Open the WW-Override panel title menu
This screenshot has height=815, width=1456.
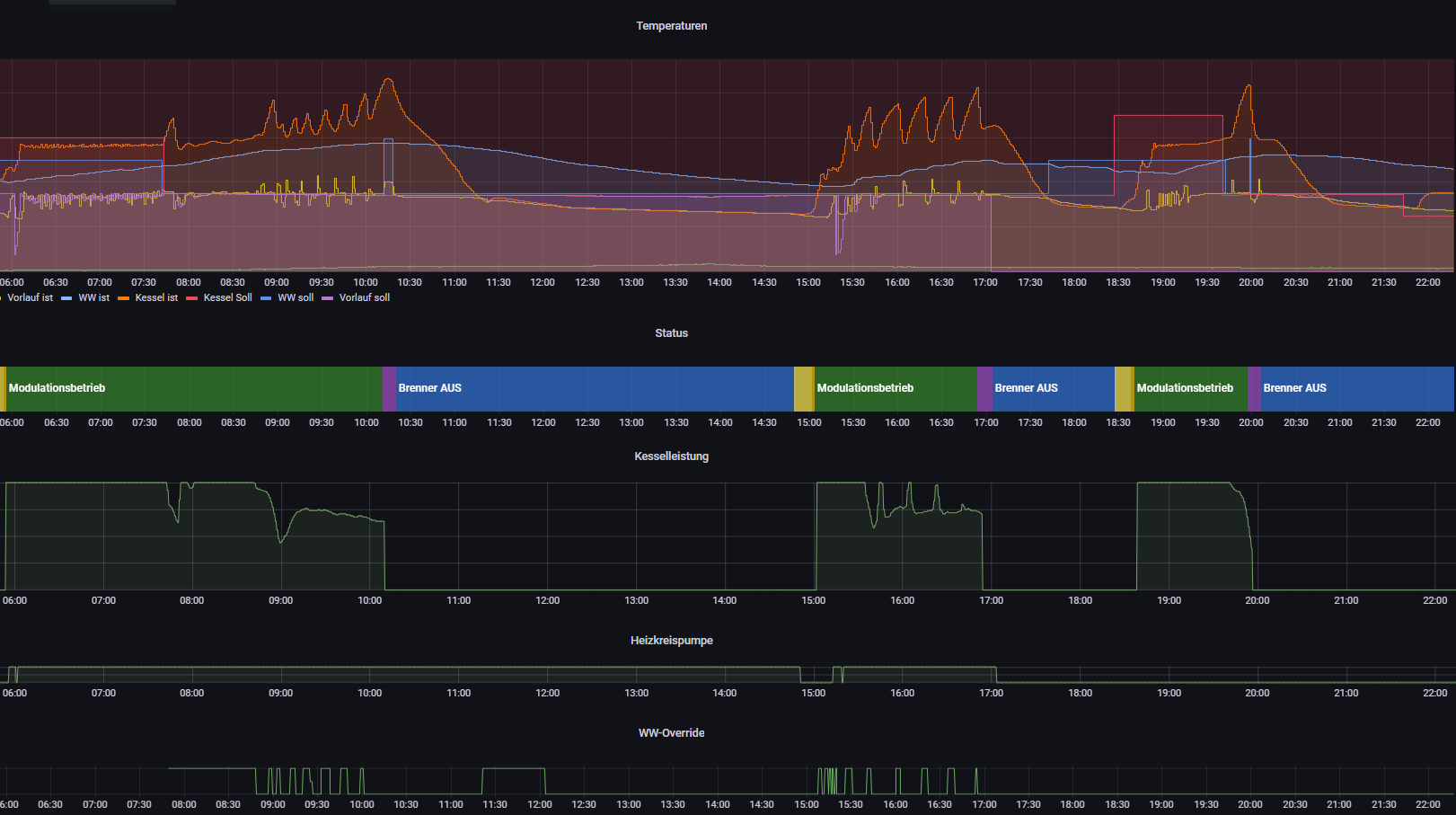point(671,733)
